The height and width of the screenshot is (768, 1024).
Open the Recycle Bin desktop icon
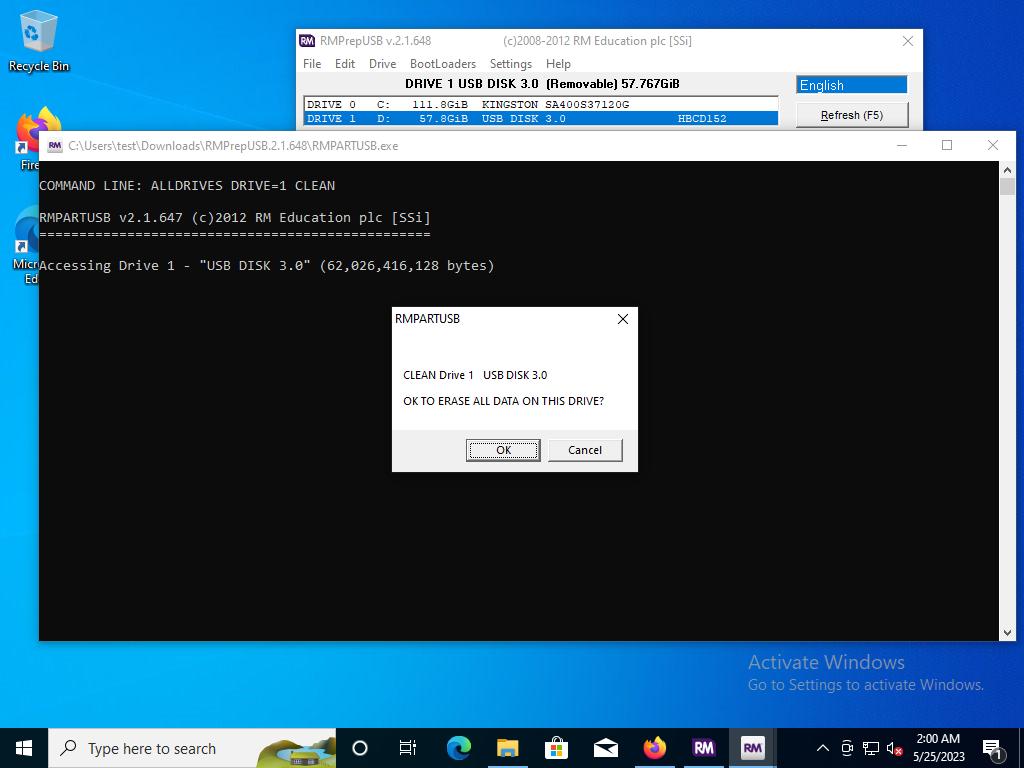[38, 42]
